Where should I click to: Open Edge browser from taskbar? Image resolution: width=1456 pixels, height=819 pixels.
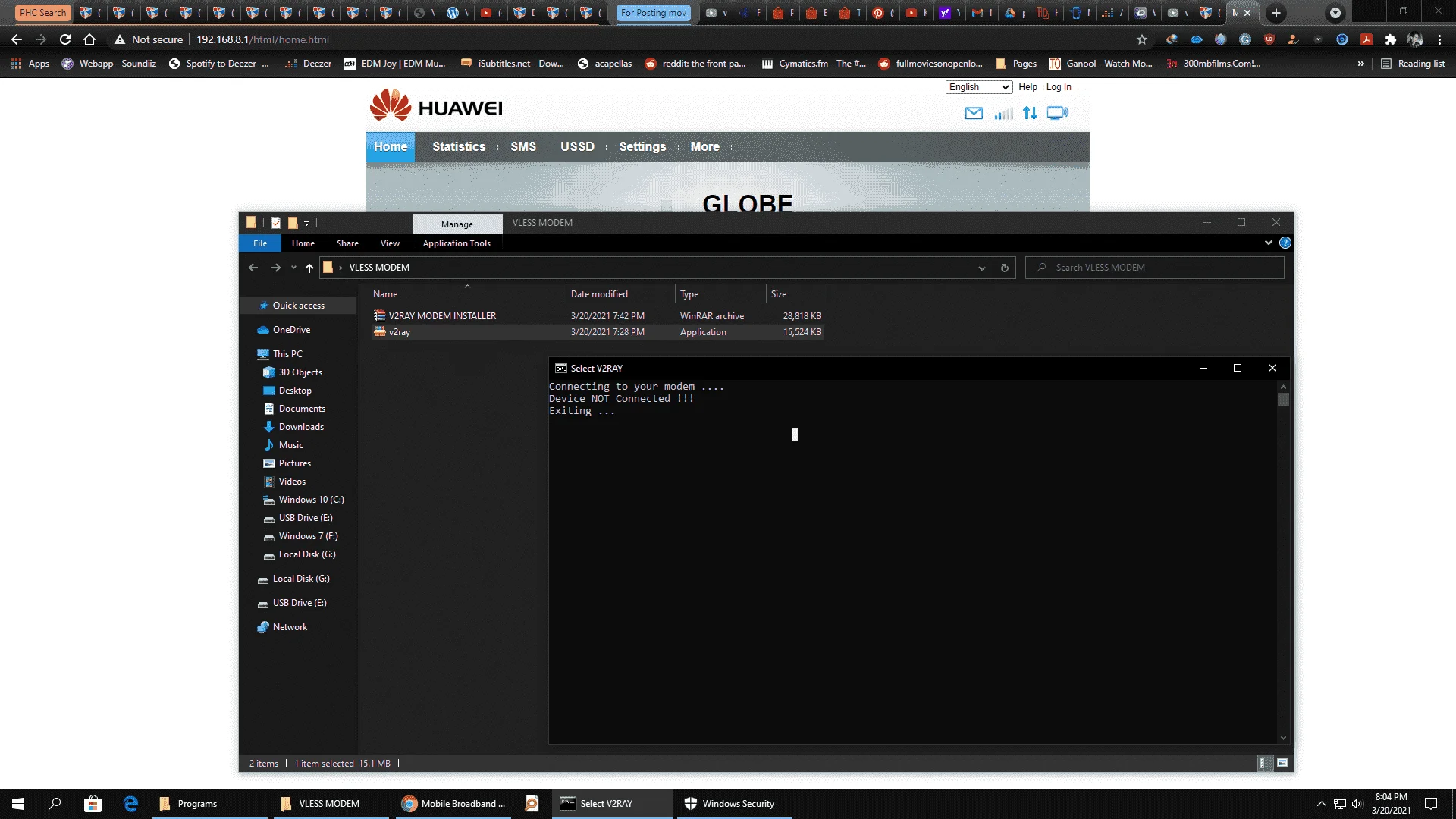tap(130, 804)
